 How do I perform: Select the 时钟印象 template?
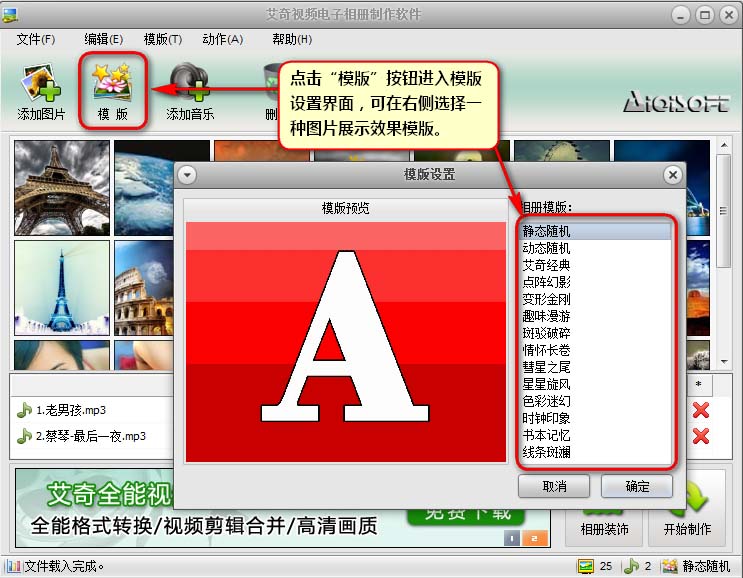point(596,418)
